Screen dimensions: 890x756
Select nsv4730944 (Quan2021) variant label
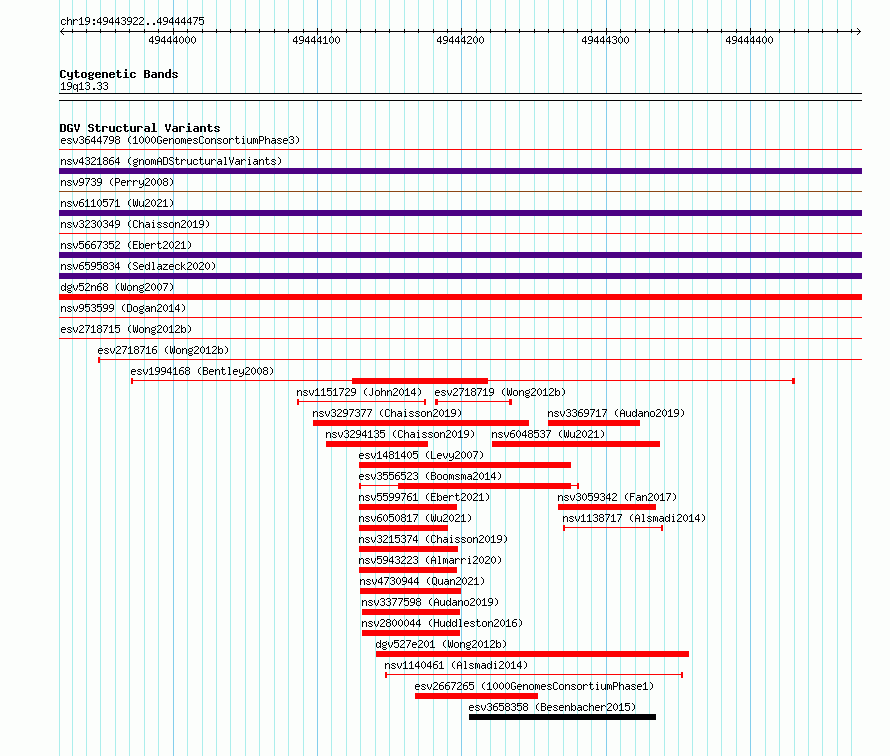pos(422,581)
